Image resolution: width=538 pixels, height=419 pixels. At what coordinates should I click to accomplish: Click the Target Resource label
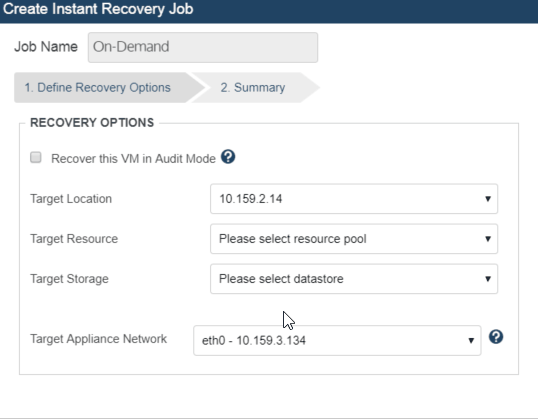tap(74, 239)
